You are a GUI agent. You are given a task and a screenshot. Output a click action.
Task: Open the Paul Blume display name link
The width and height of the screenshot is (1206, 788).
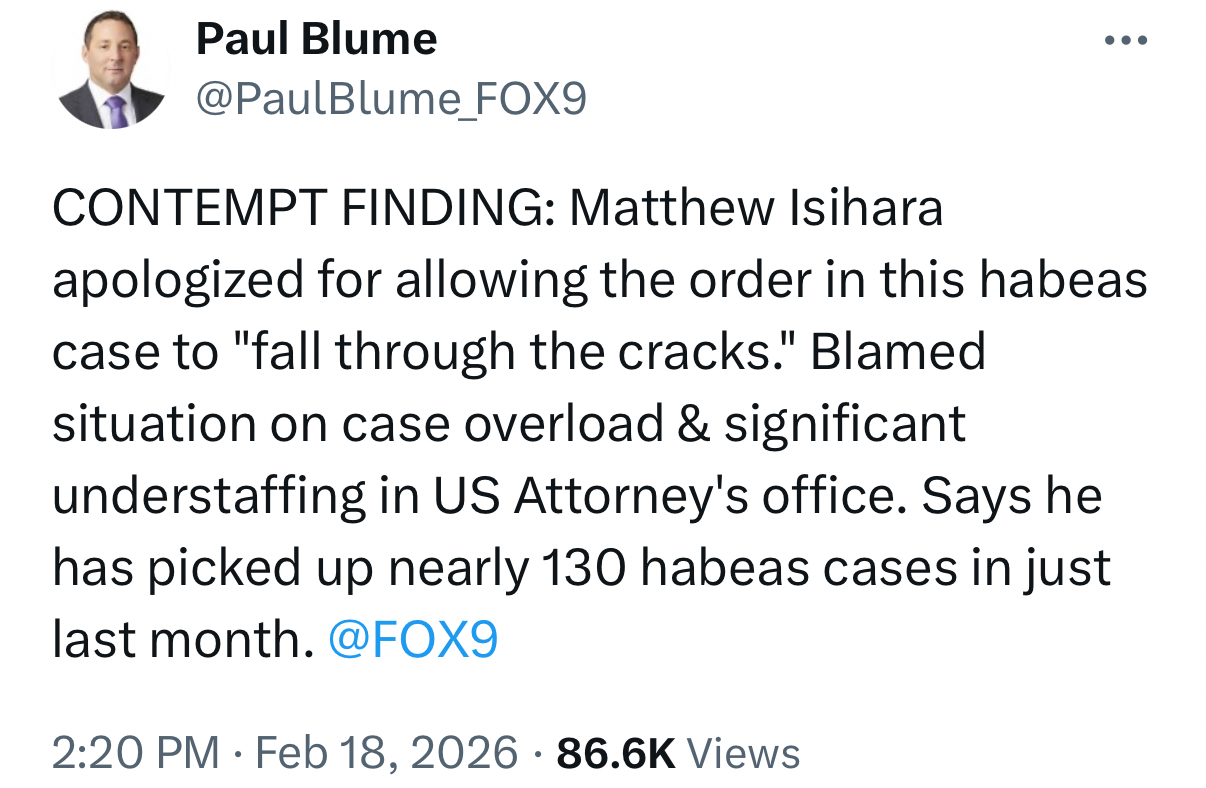[316, 40]
